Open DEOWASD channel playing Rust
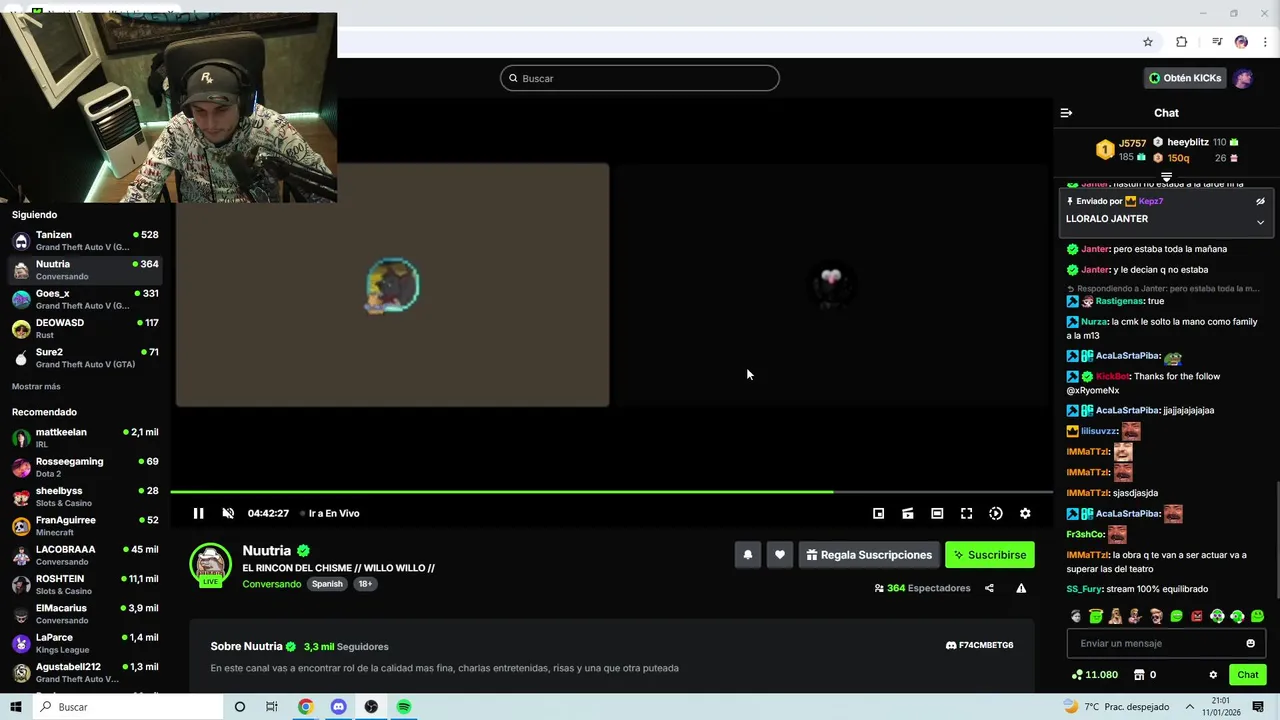1280x720 pixels. click(86, 328)
